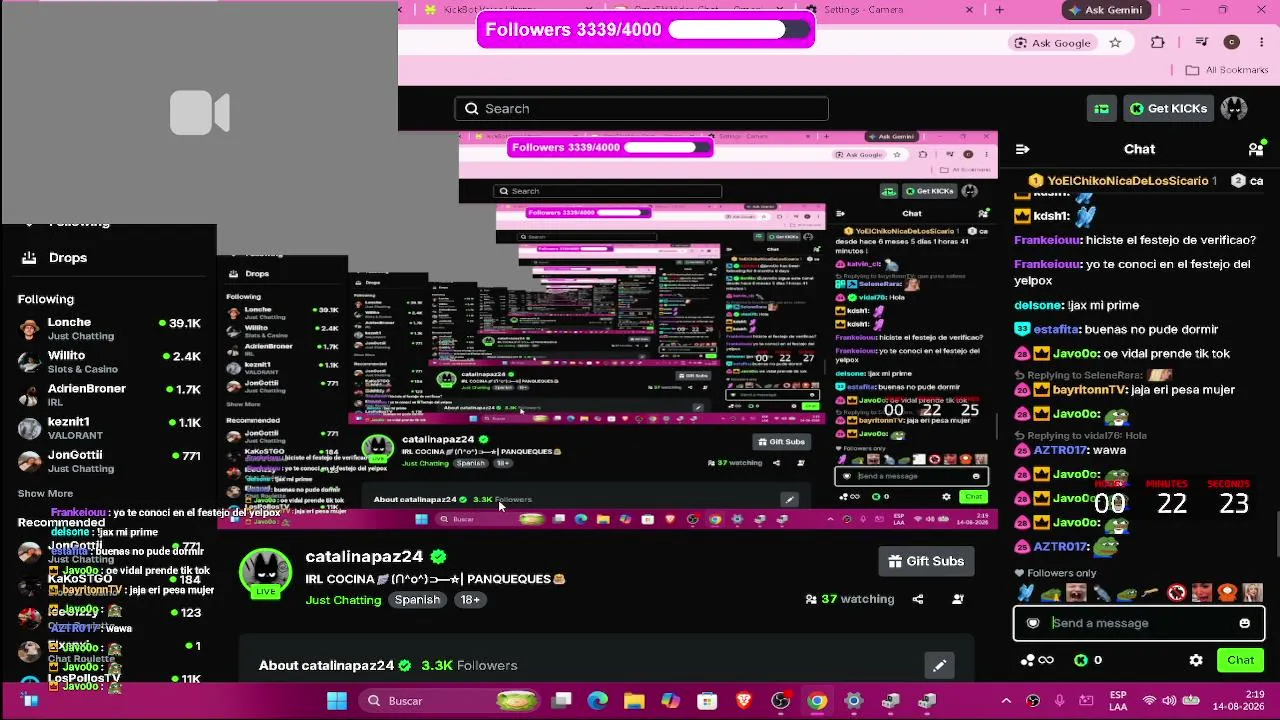Edit the About catalinapaz24 section
The height and width of the screenshot is (720, 1280).
(x=940, y=666)
